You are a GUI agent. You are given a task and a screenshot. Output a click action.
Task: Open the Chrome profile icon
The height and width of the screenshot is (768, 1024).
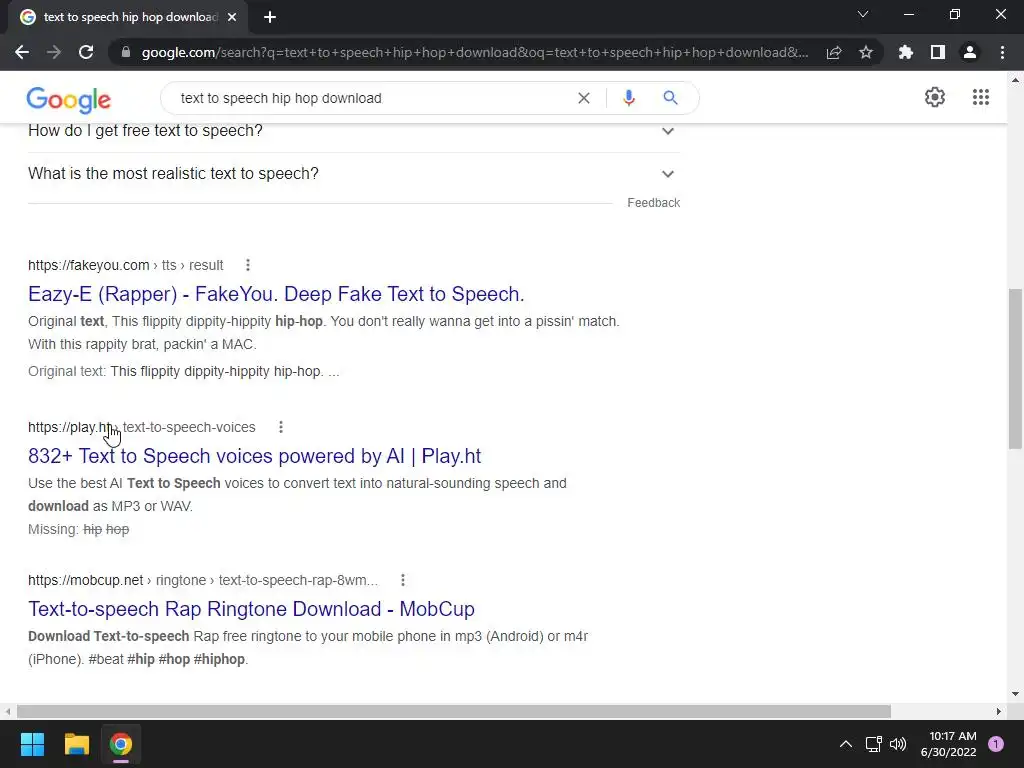(x=970, y=52)
